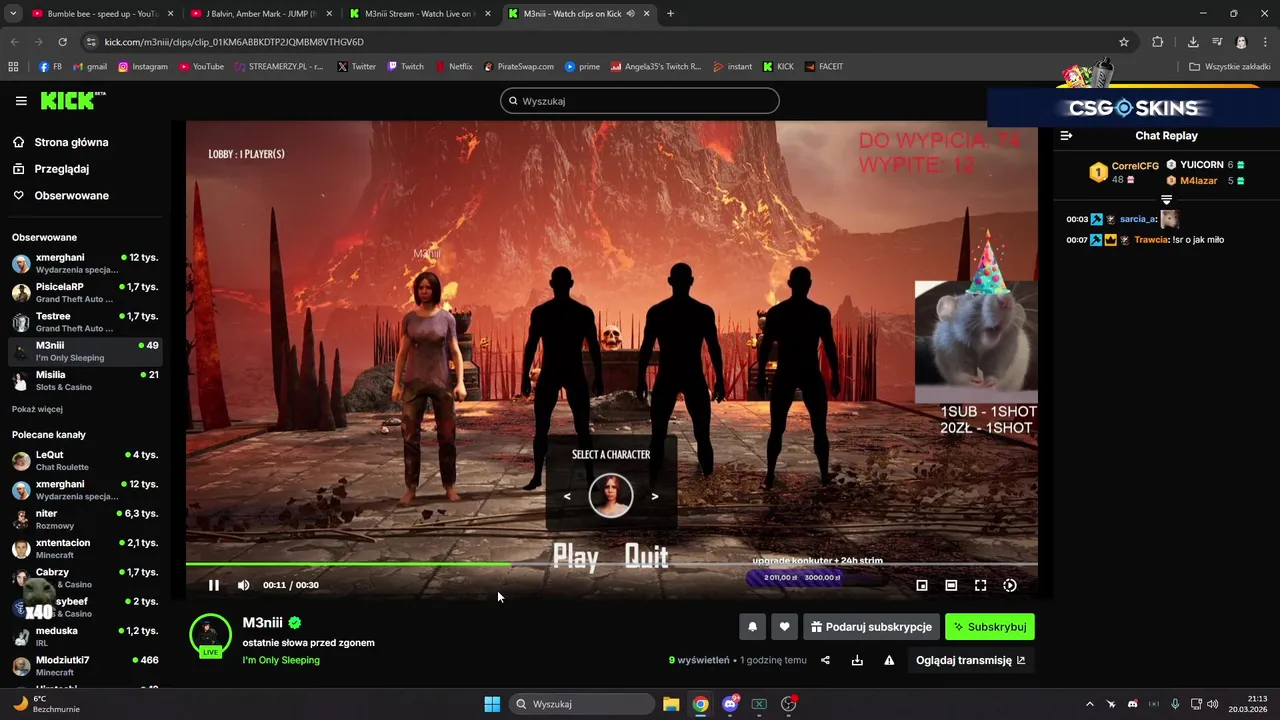1280x720 pixels.
Task: Open Chrome extensions puzzle icon
Action: [1157, 42]
